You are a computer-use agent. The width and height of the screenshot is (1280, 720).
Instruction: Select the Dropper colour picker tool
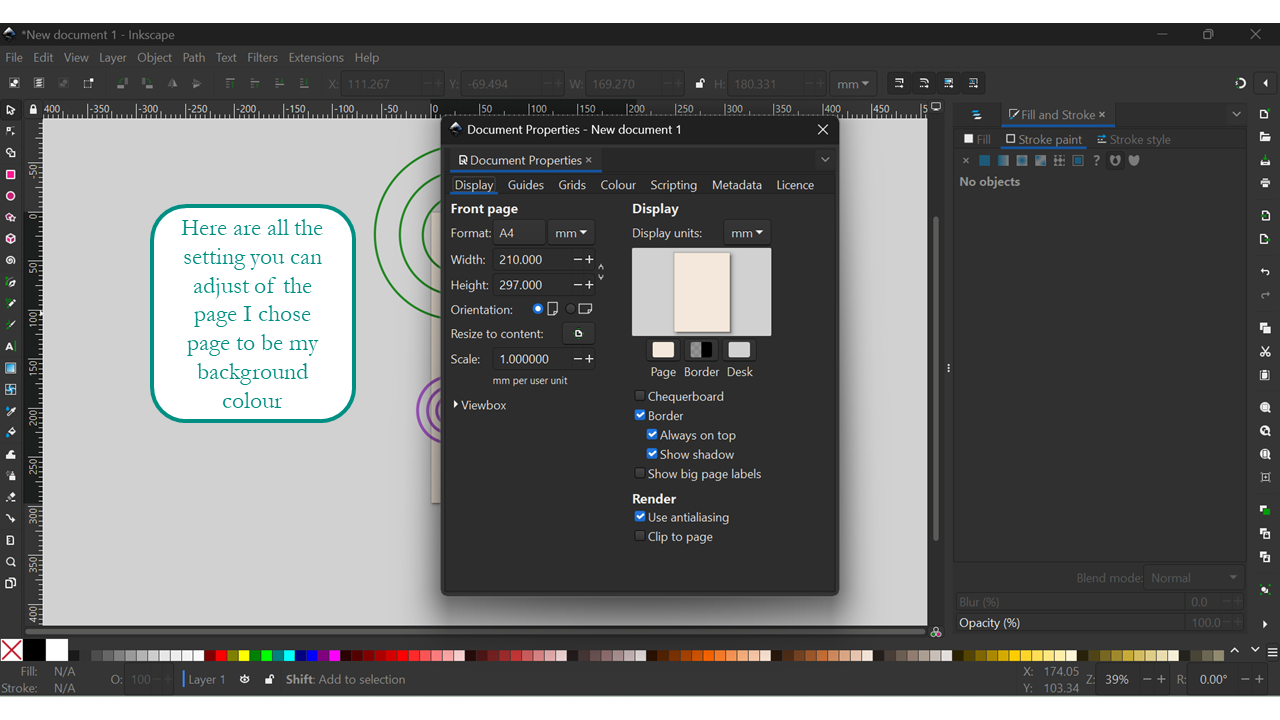(11, 411)
